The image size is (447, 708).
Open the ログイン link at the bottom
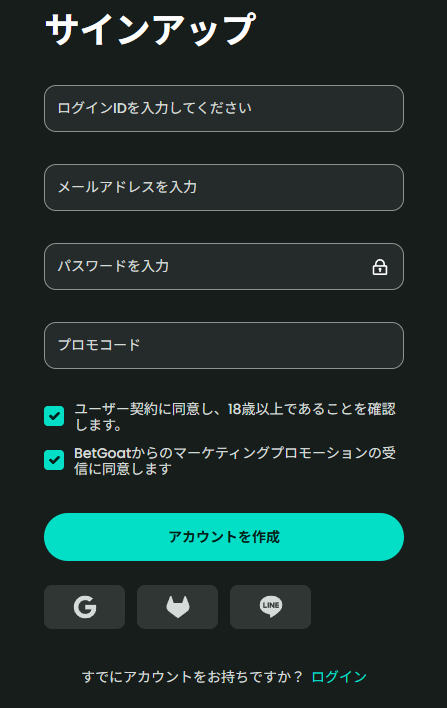(339, 677)
